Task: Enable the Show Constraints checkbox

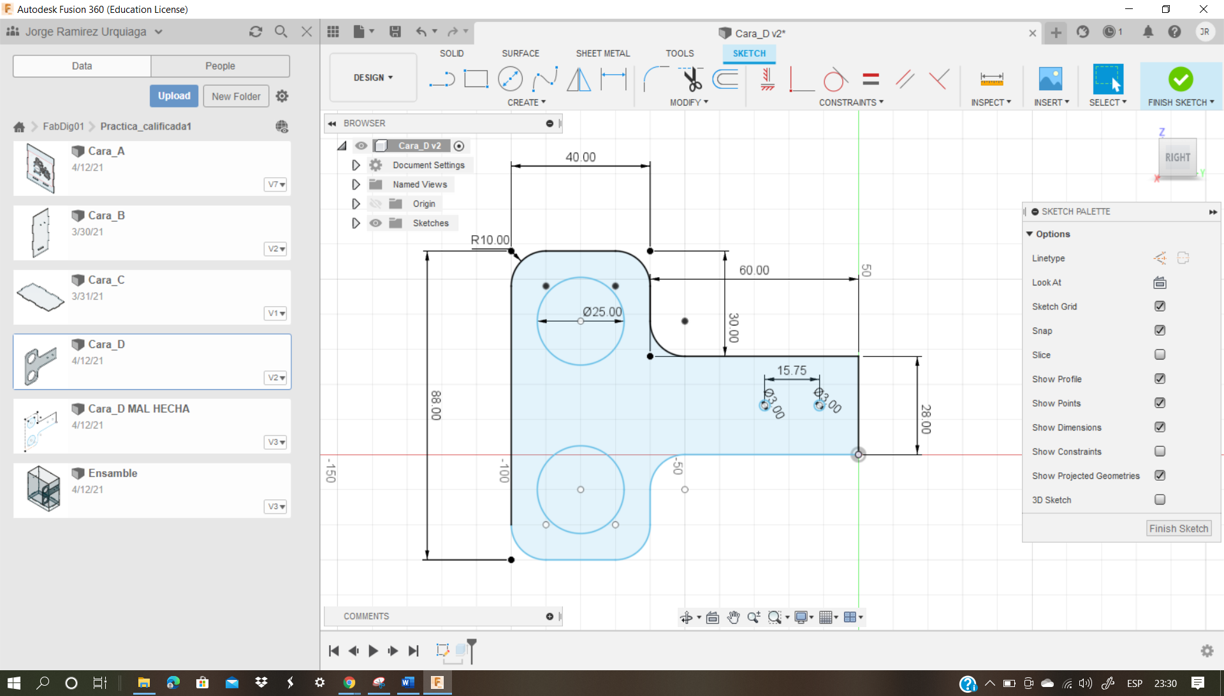Action: pos(1159,452)
